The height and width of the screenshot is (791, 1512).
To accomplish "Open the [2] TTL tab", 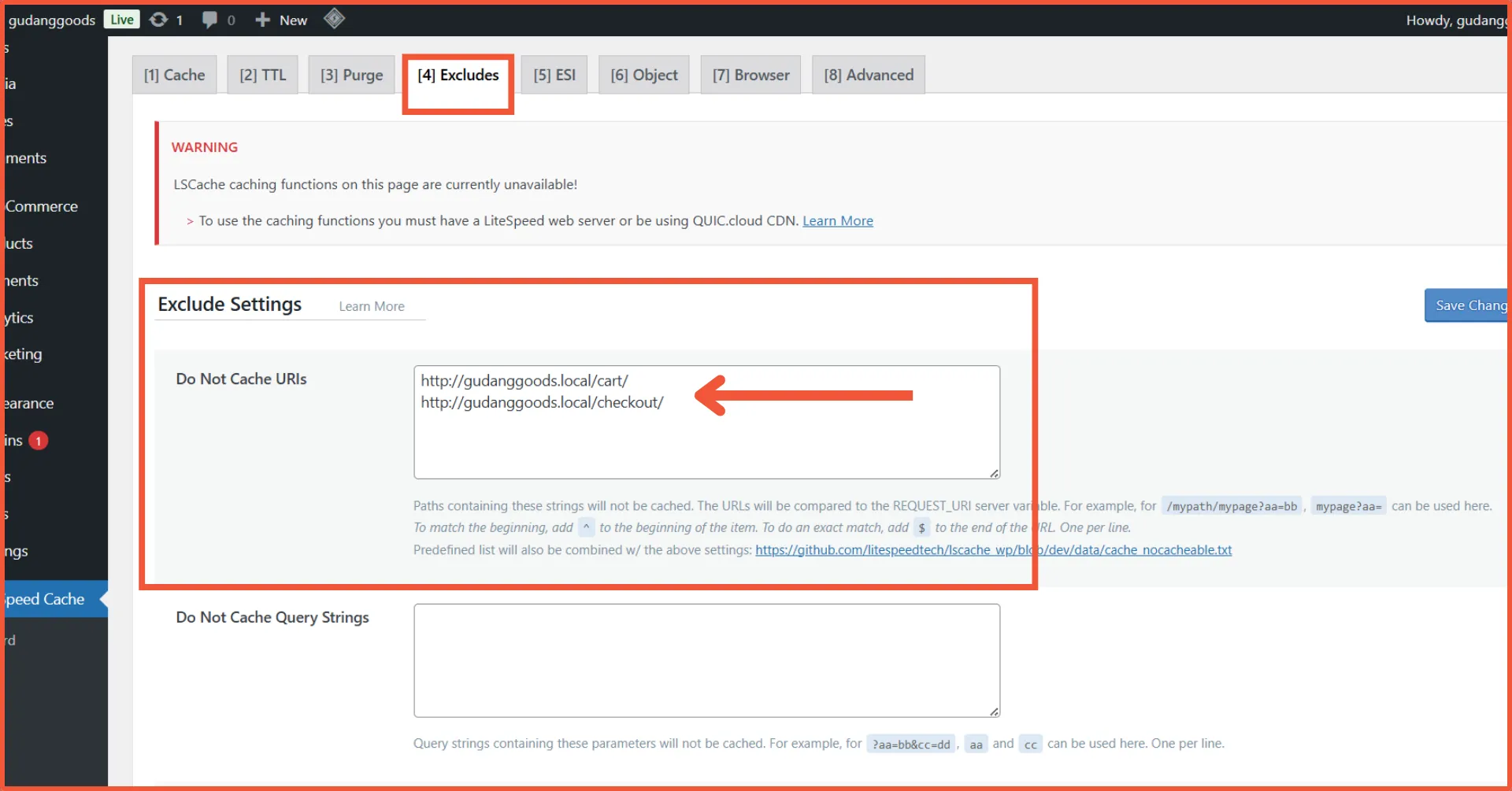I will coord(261,74).
